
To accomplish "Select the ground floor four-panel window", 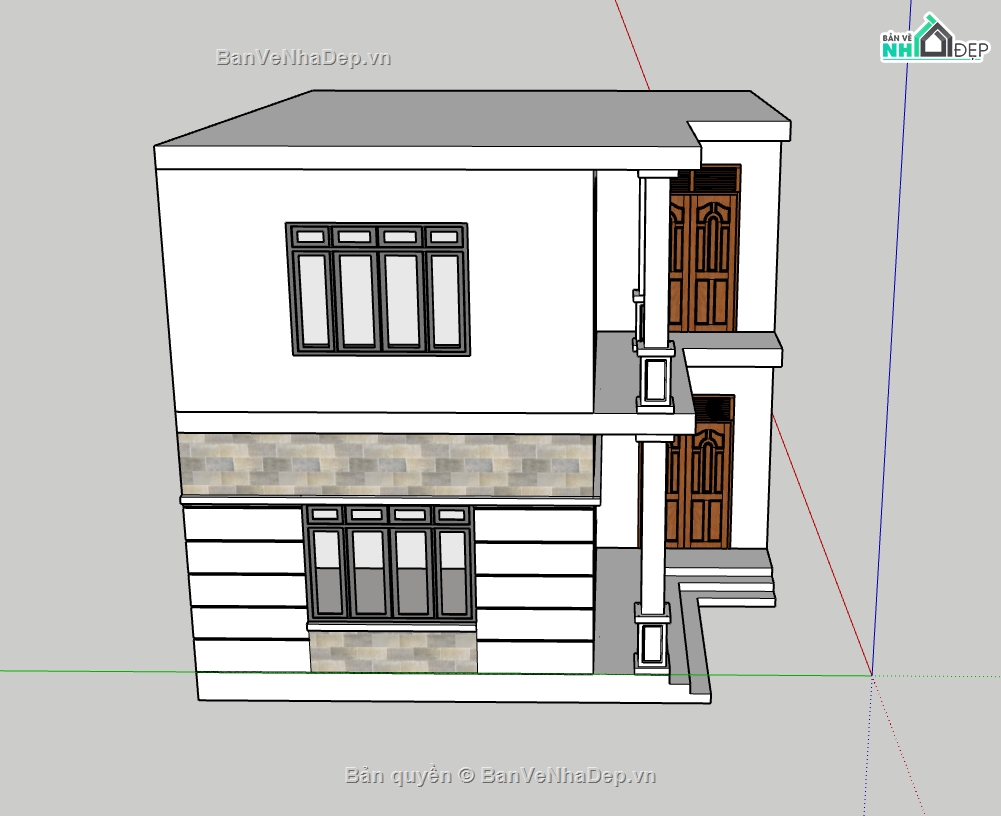I will (390, 565).
